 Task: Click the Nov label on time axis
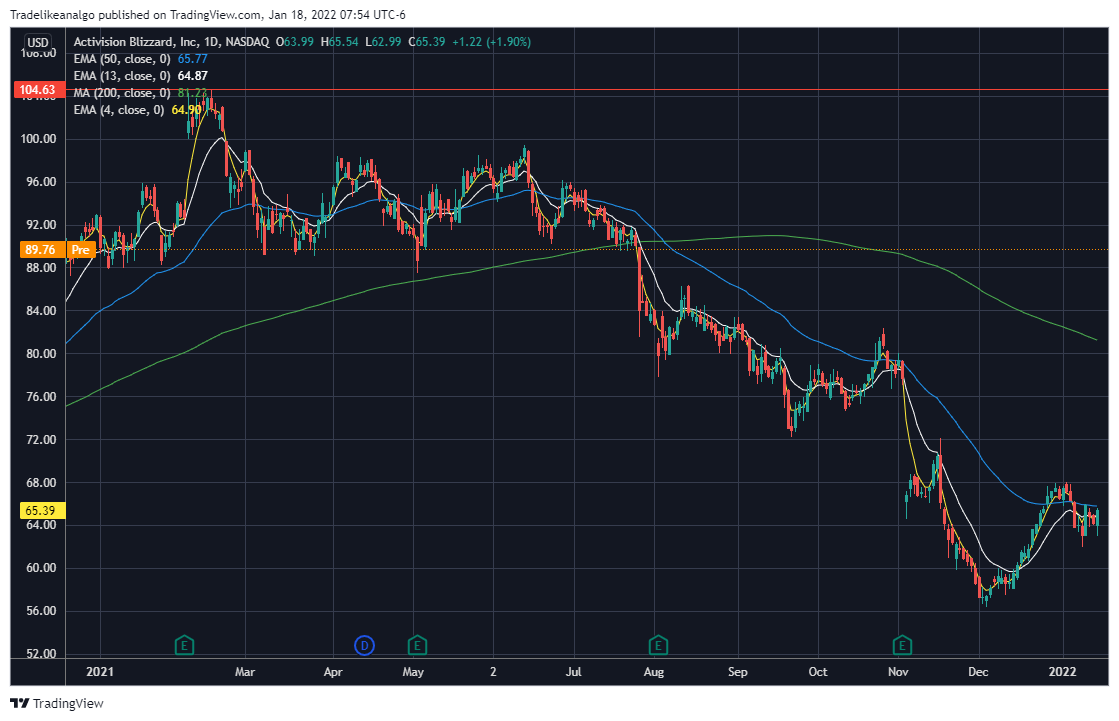point(898,672)
